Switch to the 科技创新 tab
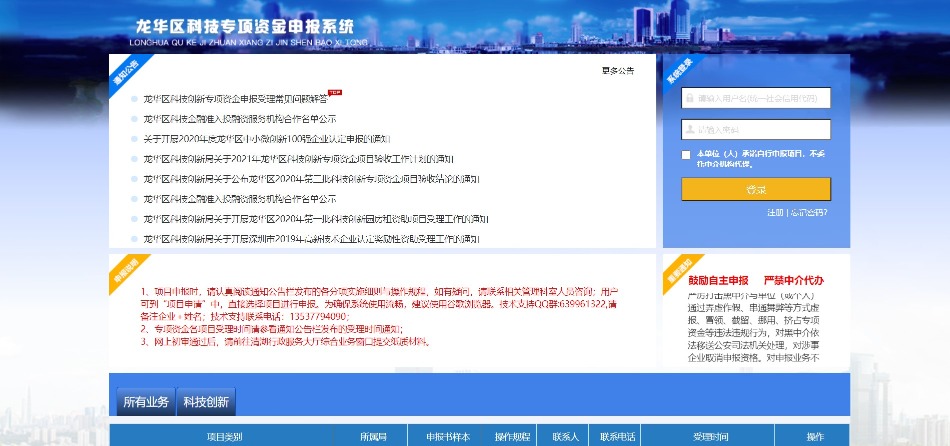Screen dimensions: 950x446 pos(206,402)
